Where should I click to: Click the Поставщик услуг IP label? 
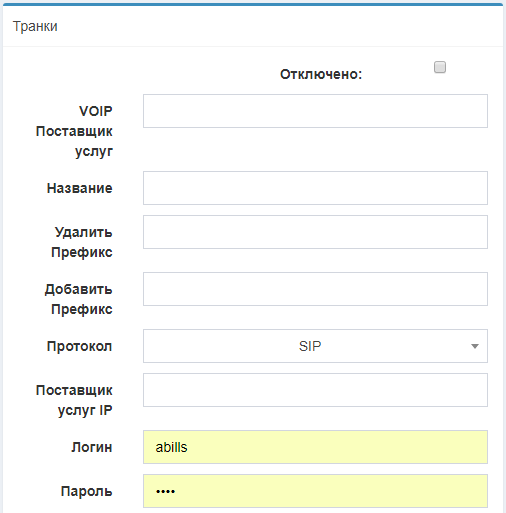click(x=74, y=400)
